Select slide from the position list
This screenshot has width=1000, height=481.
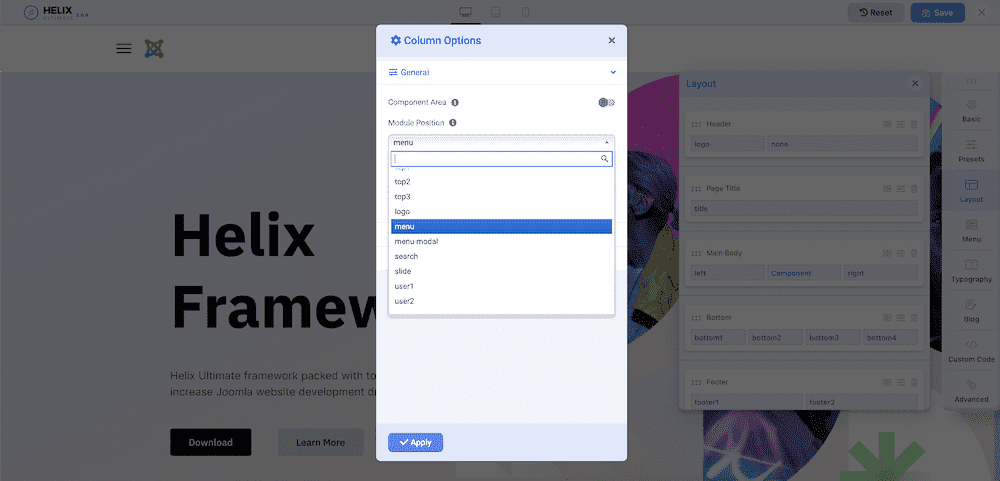(x=501, y=271)
